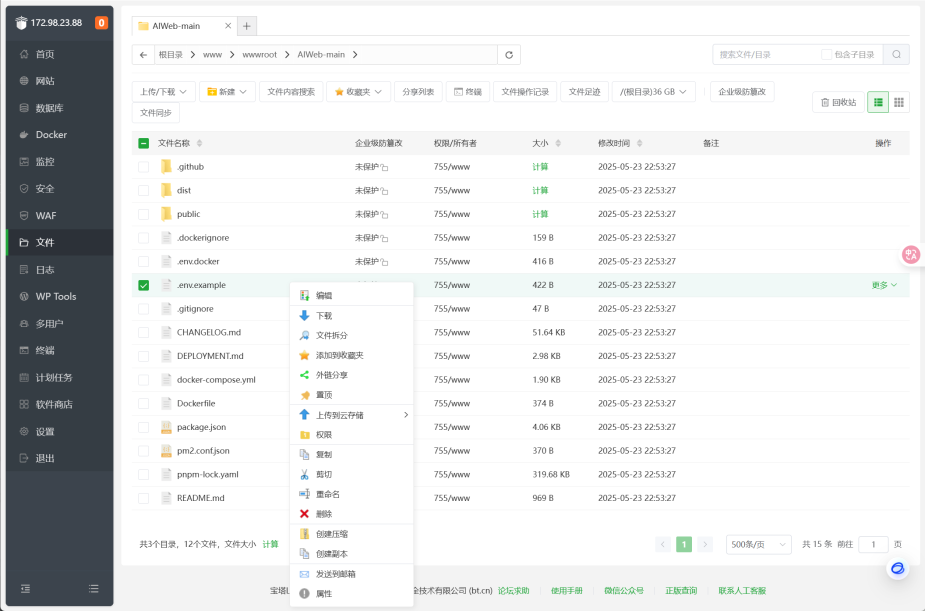Sort files by 文件名称 sort arrows
This screenshot has height=611, width=925.
point(199,143)
